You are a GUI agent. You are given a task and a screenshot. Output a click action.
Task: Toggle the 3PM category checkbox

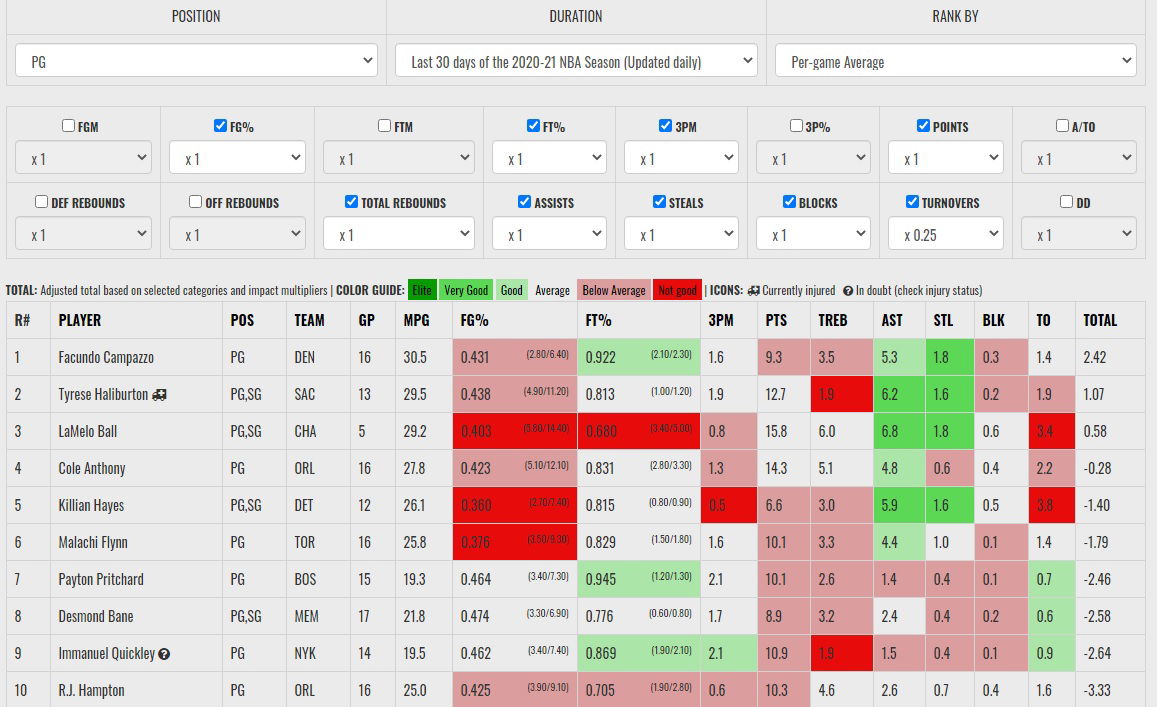666,125
